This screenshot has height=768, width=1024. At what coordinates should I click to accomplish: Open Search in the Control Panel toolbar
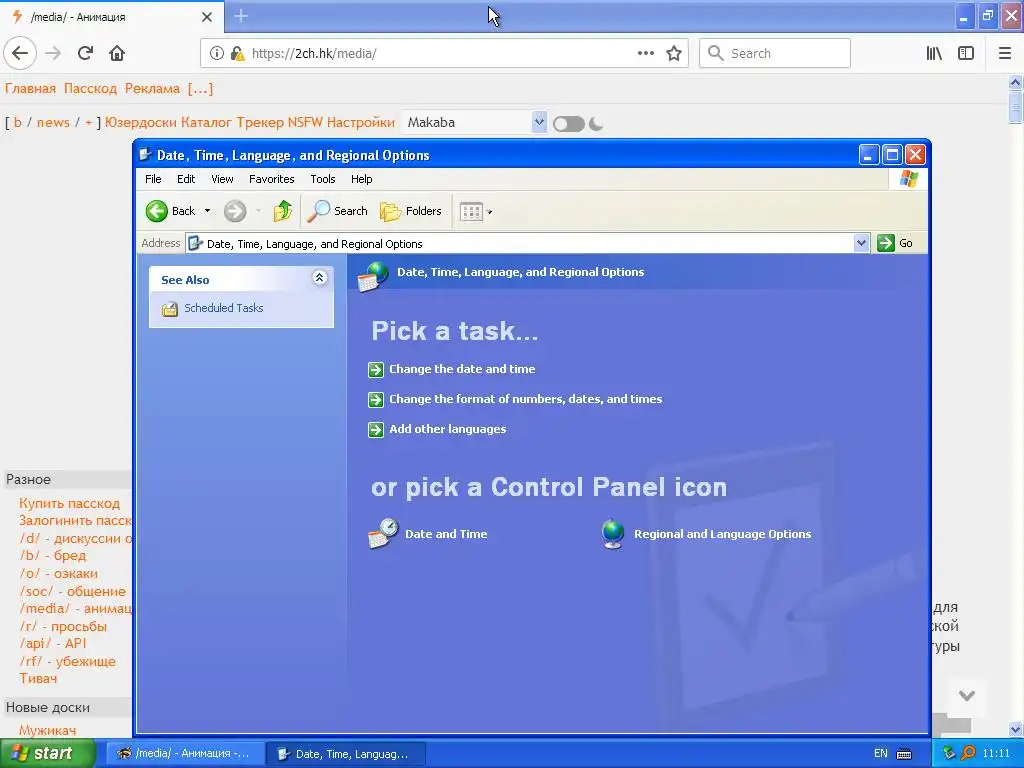338,211
